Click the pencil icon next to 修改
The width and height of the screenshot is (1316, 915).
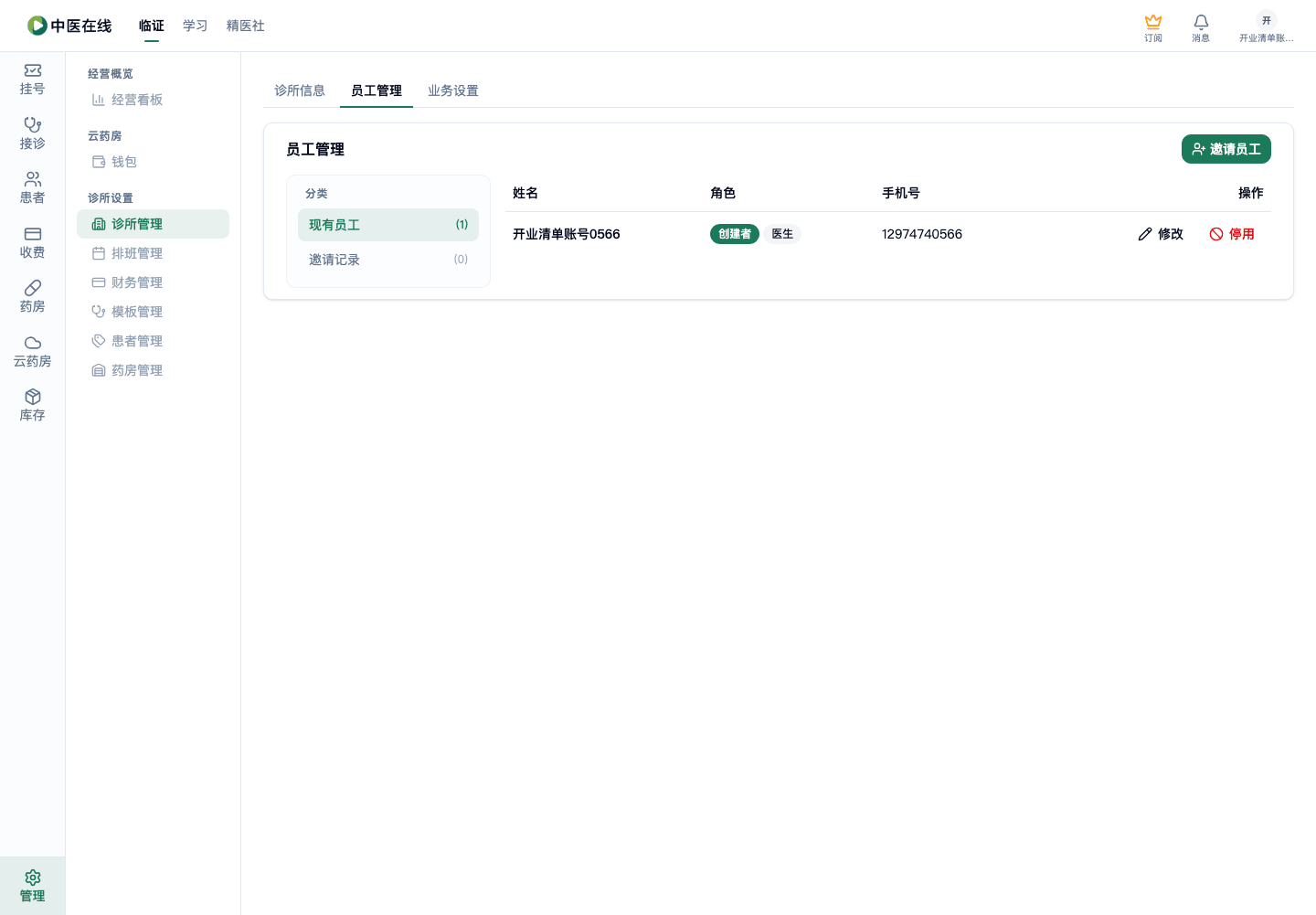click(1145, 234)
